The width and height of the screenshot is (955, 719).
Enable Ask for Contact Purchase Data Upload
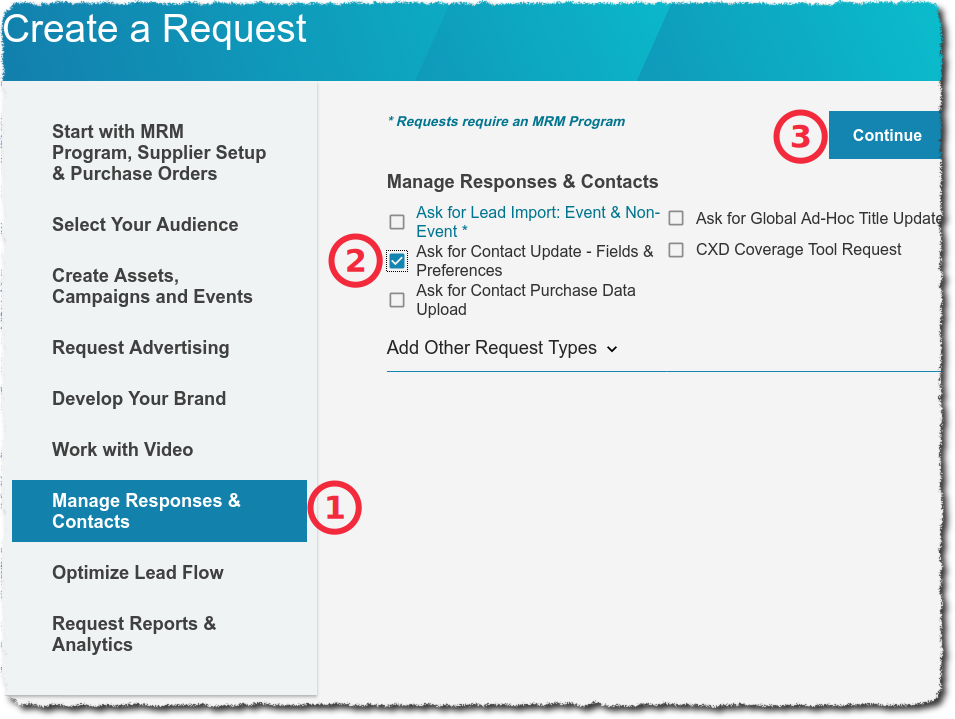397,300
